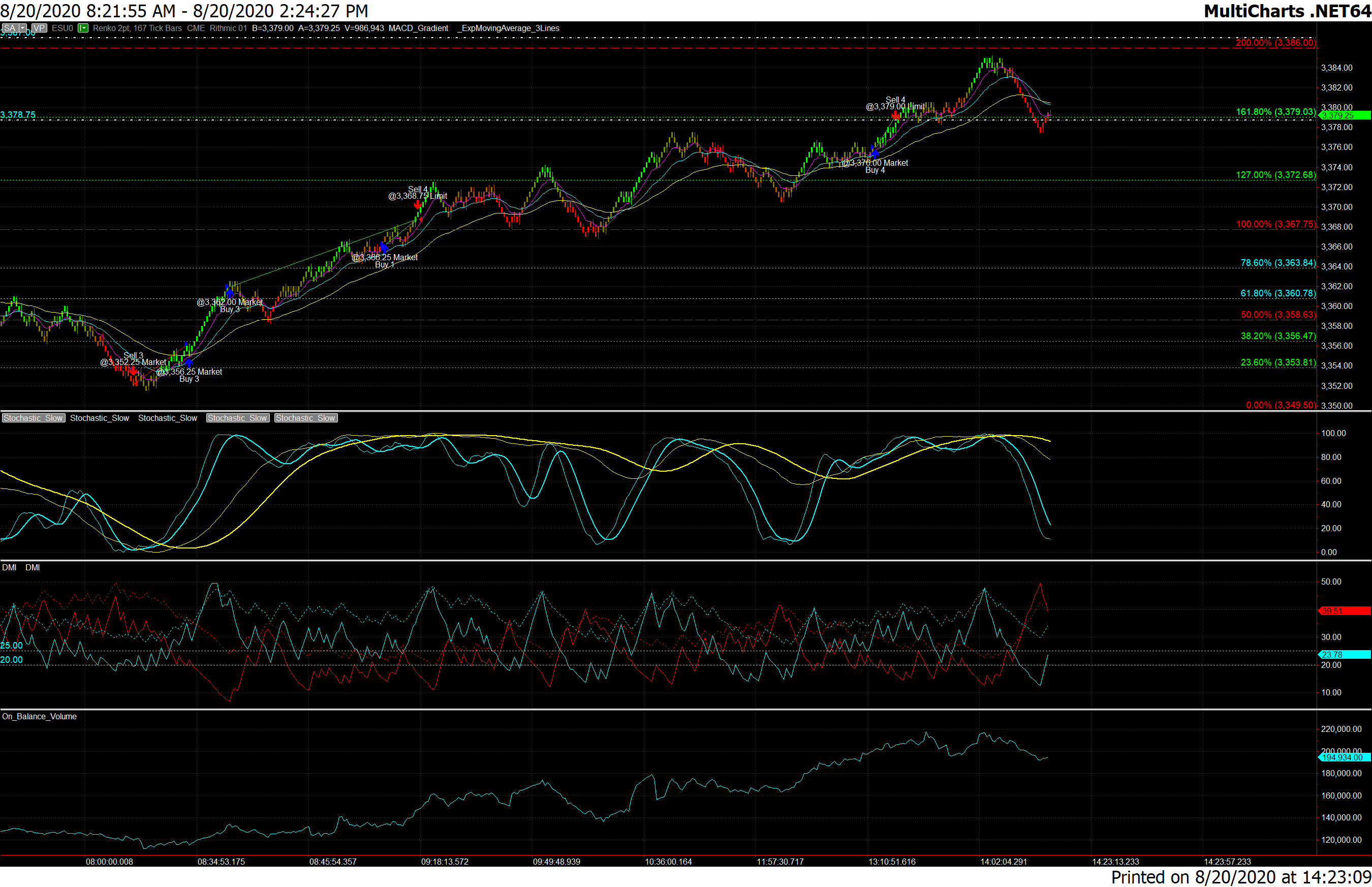The height and width of the screenshot is (887, 1372).
Task: Click the volume value V=986,943
Action: 364,28
